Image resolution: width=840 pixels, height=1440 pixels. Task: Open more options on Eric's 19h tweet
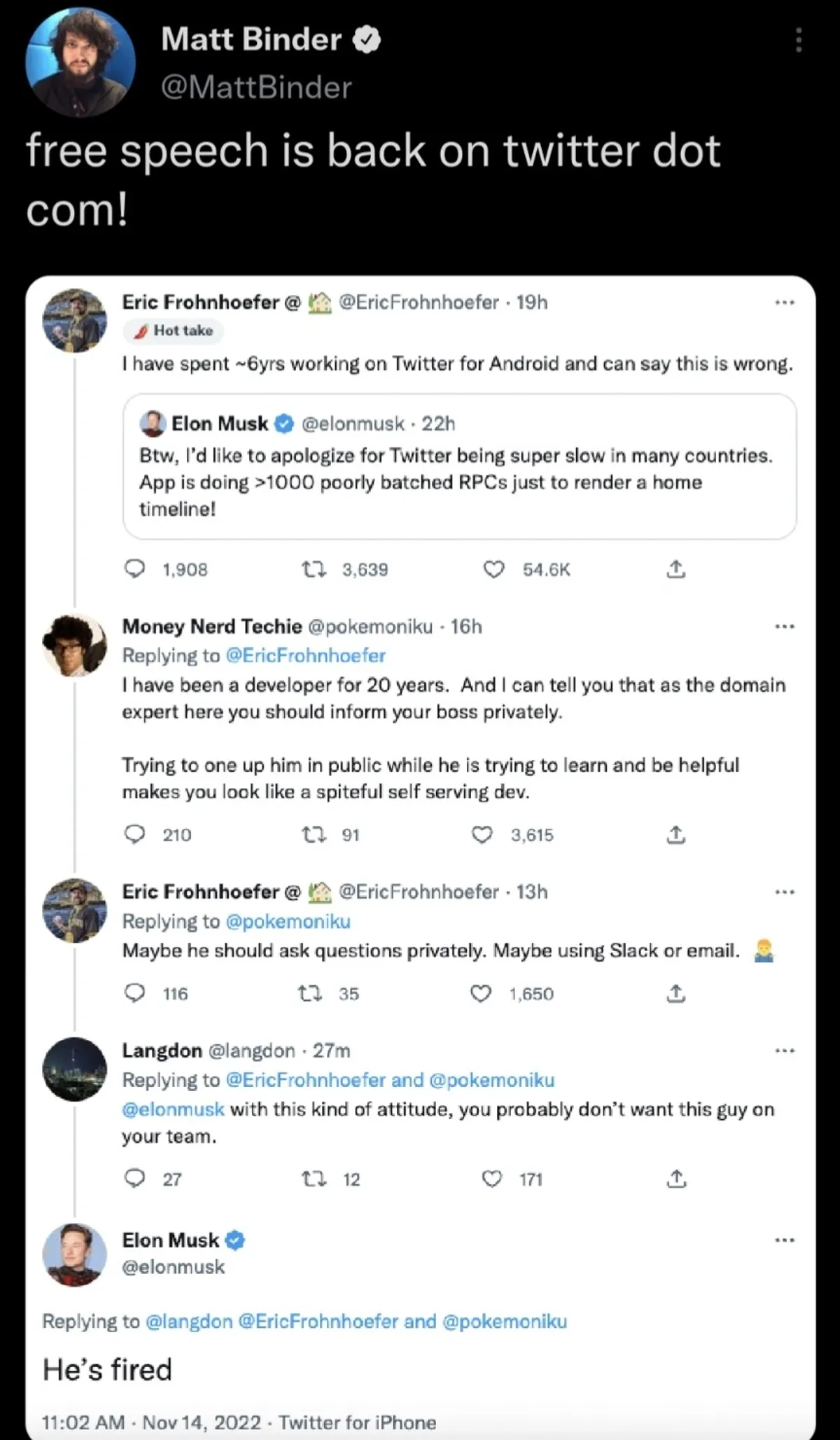(x=785, y=303)
